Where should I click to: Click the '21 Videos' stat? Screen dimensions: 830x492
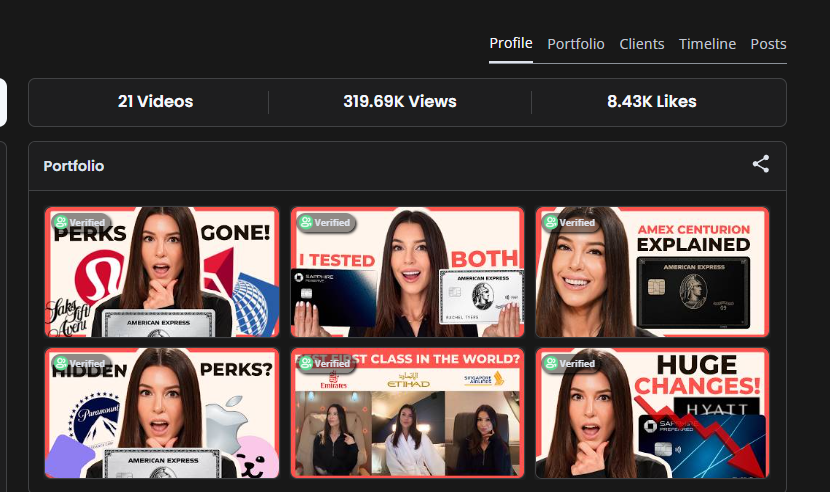[x=155, y=102]
